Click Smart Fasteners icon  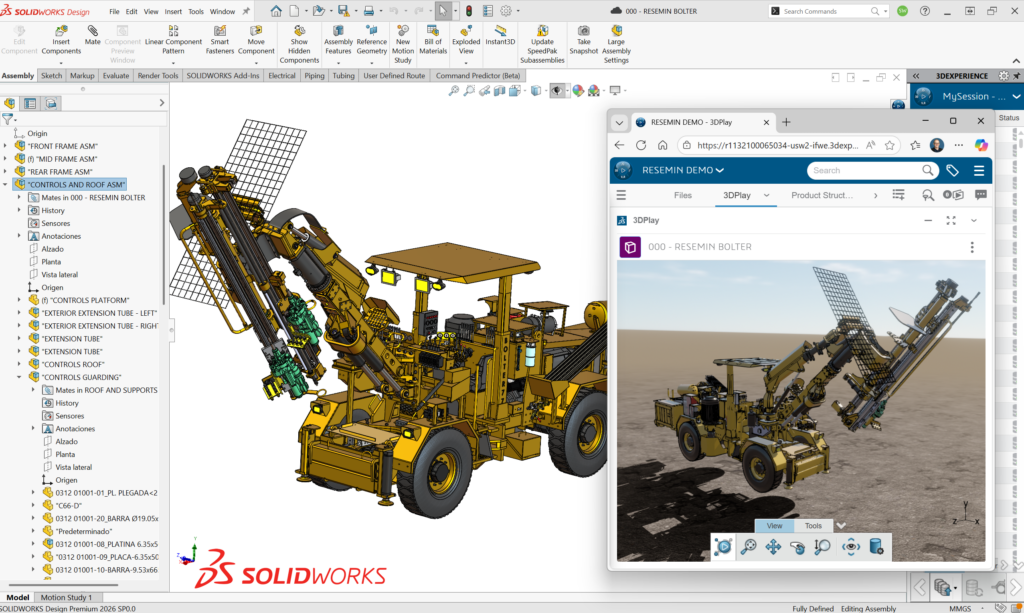pyautogui.click(x=220, y=40)
